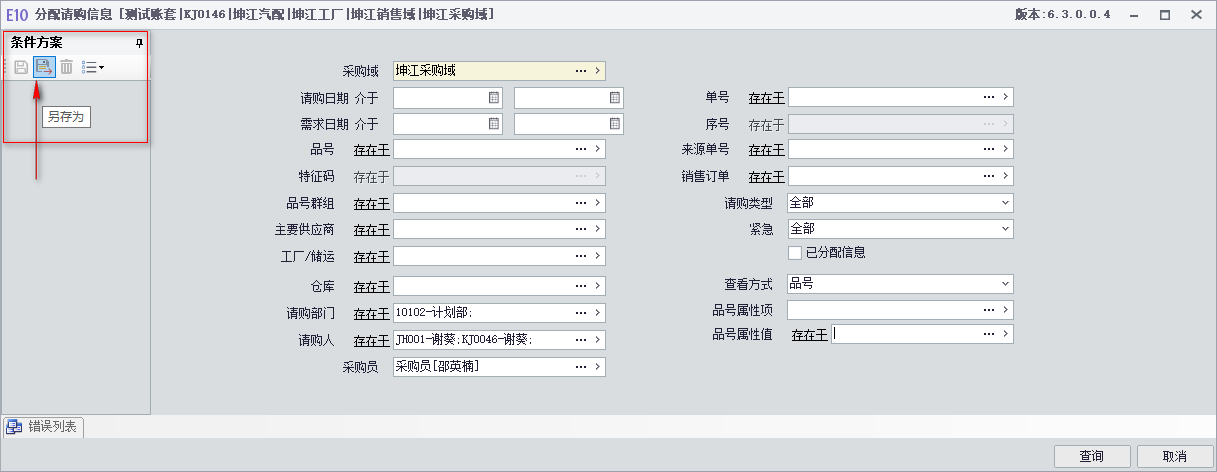Click the ellipsis lookup in 品号属性项 field

(x=988, y=310)
